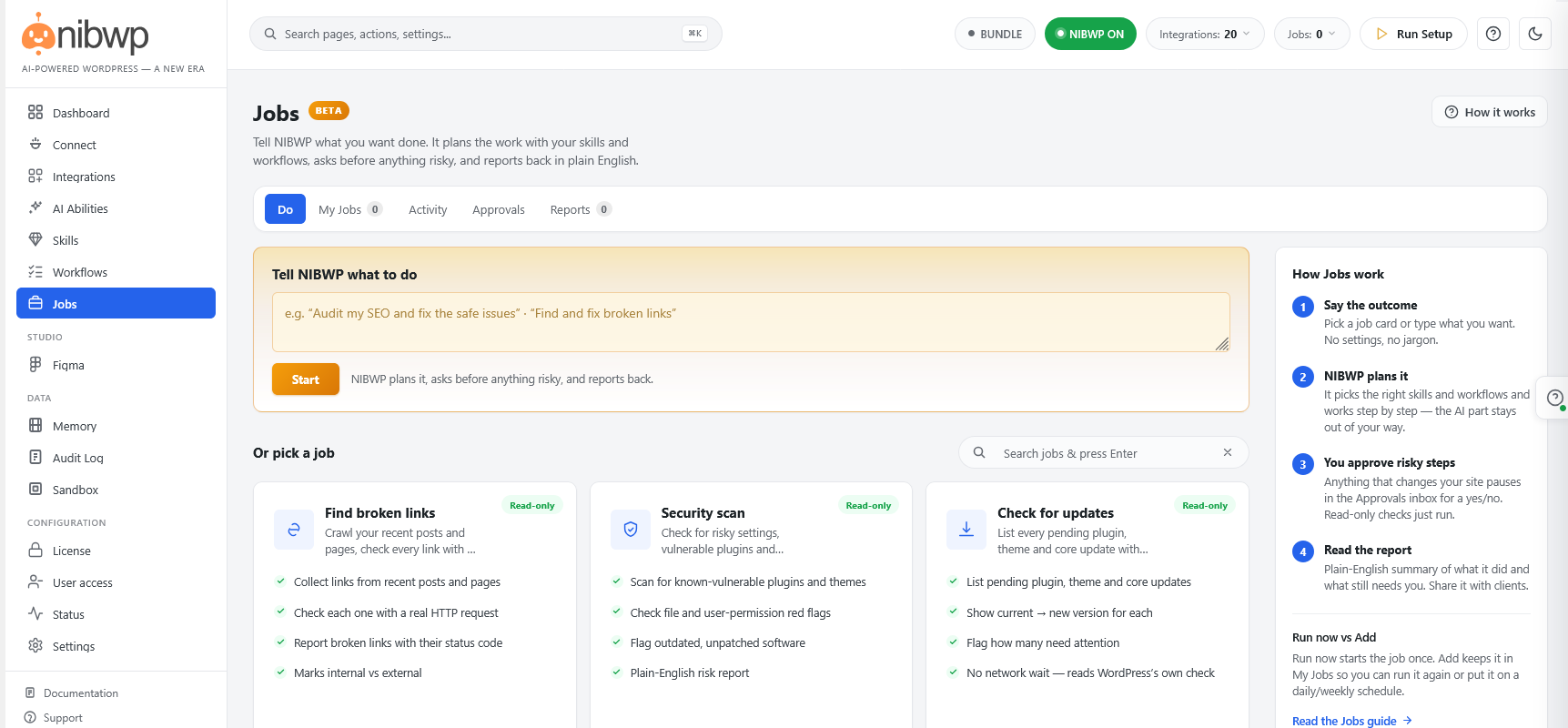Click "NIBWP plans it" step heading

[1366, 376]
